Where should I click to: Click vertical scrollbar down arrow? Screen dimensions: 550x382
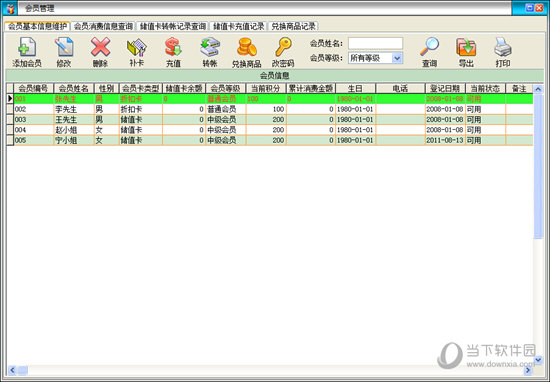pos(538,360)
